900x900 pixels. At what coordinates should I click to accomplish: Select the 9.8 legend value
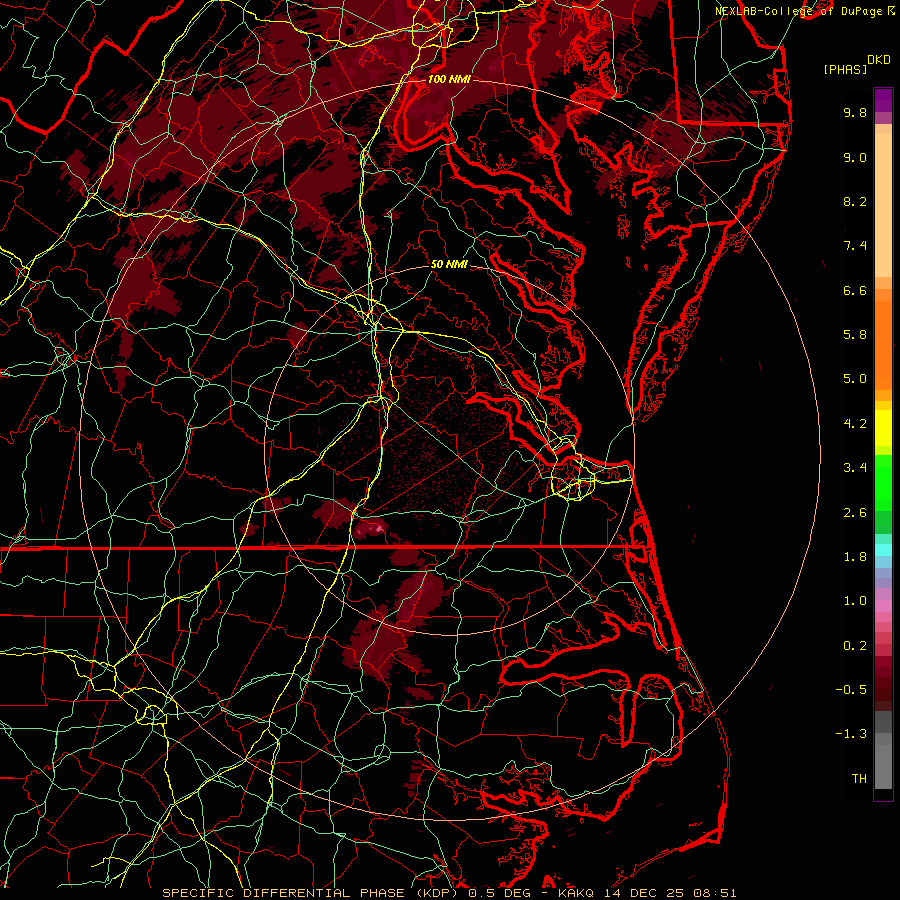point(855,112)
